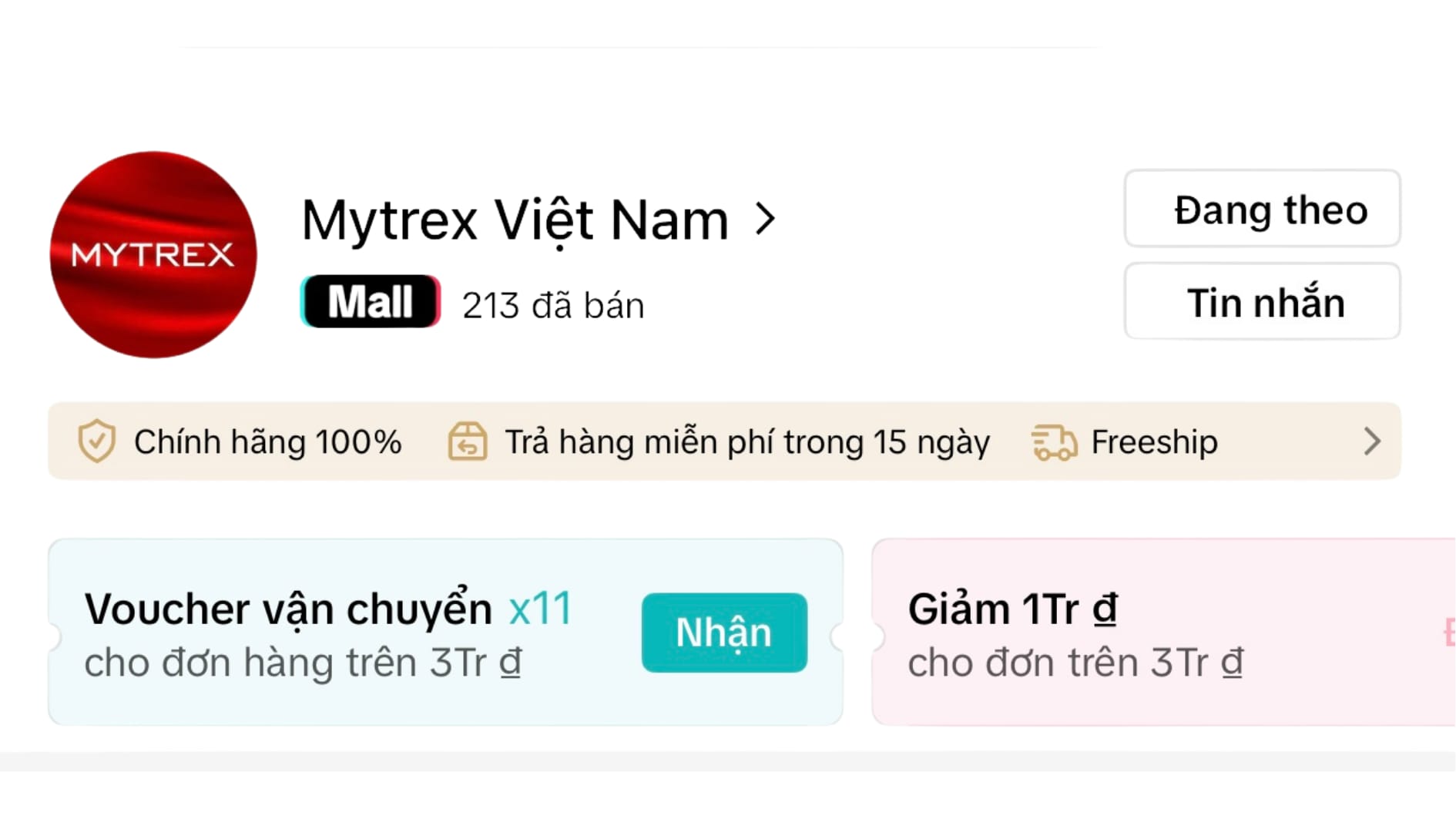The height and width of the screenshot is (819, 1456).
Task: Open the Giảm 1Tr đ discount voucher
Action: pyautogui.click(x=1012, y=609)
